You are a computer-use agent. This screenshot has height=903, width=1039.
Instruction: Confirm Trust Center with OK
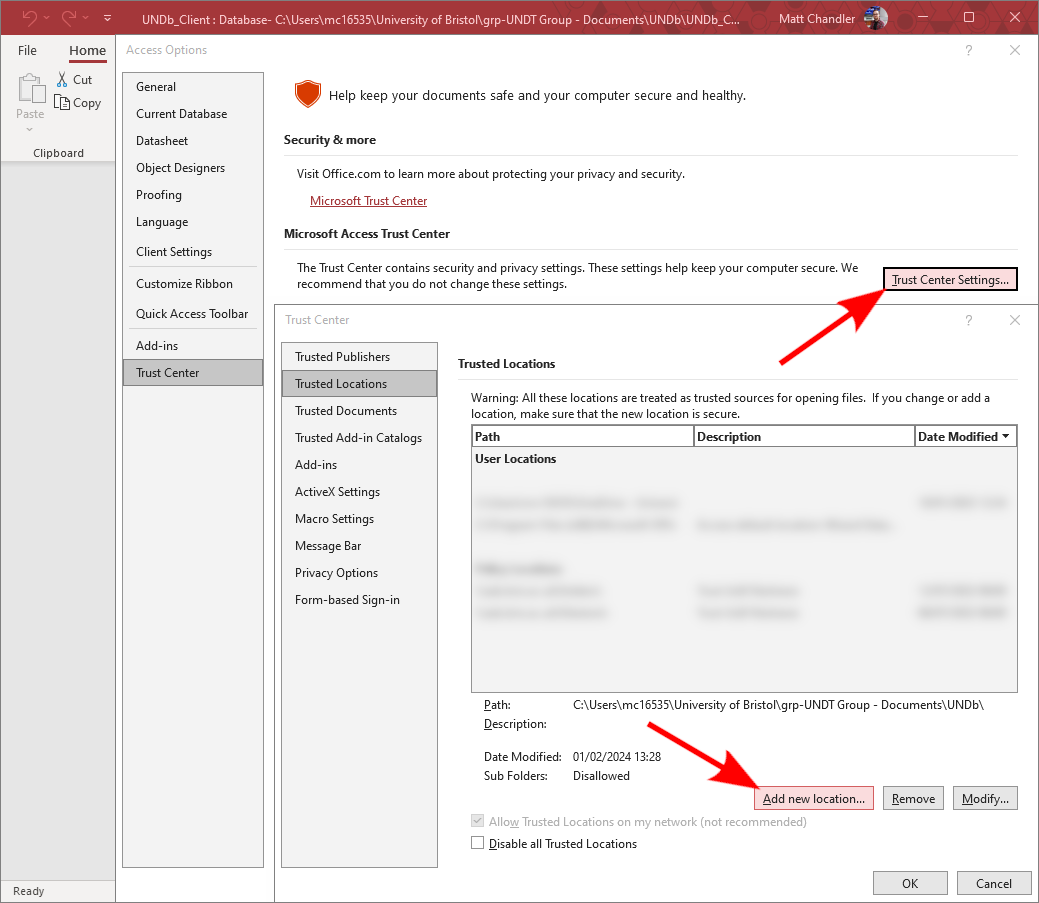point(910,884)
